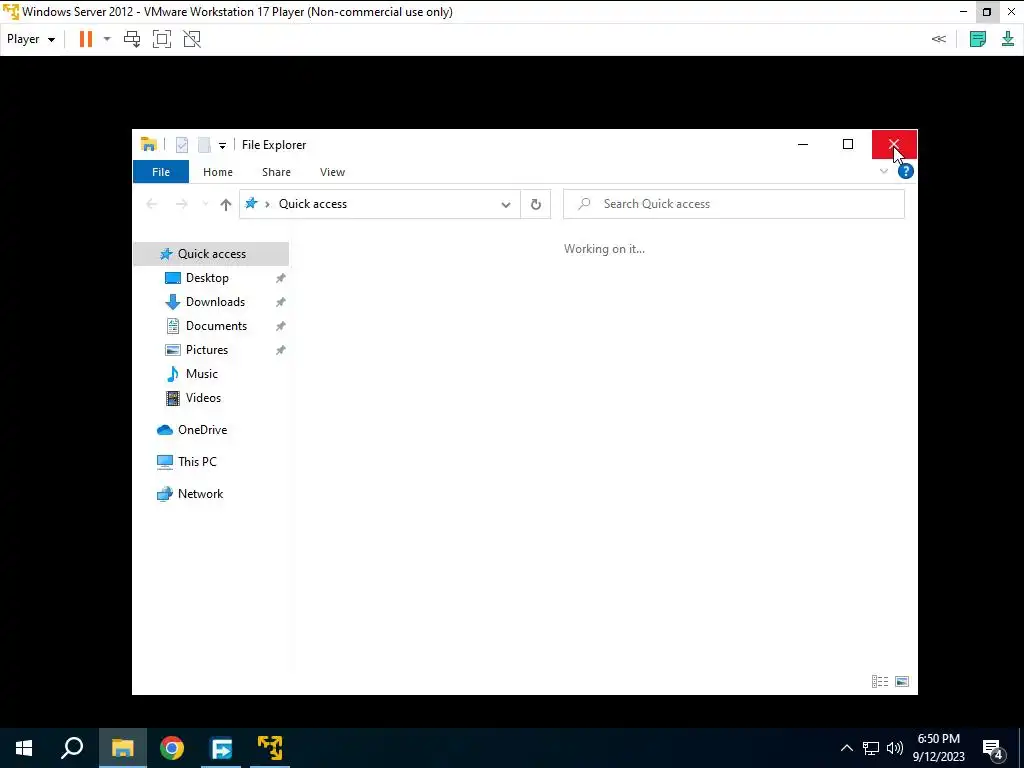Open Action Center notifications icon

click(993, 748)
